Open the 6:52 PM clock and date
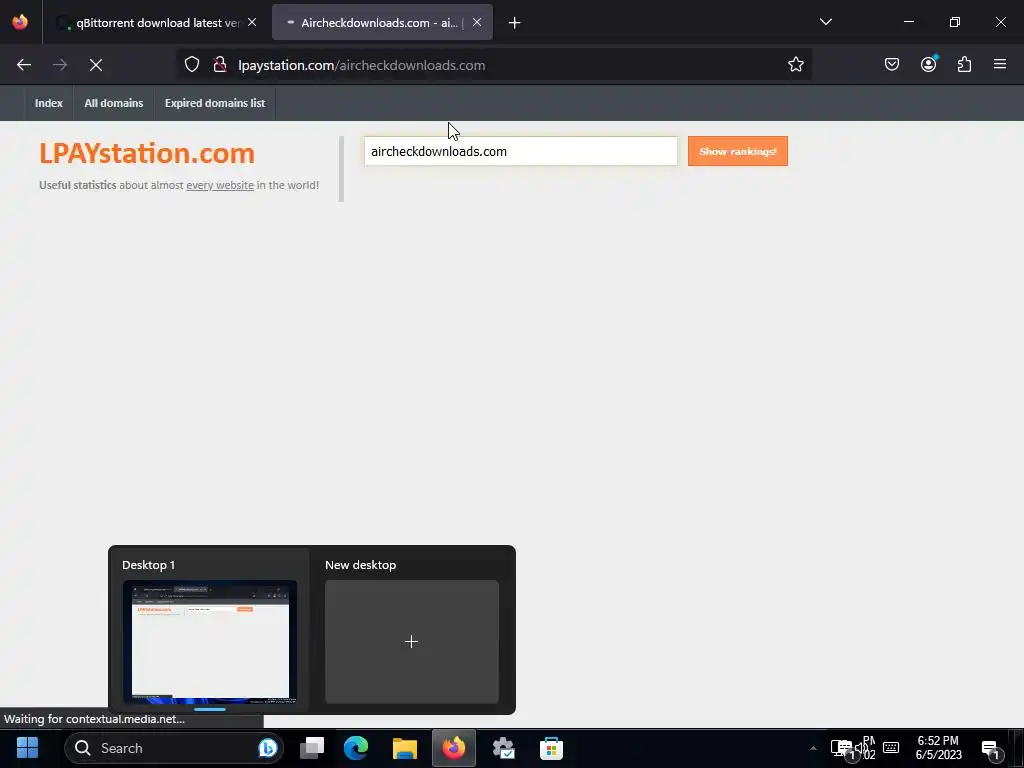 [938, 748]
